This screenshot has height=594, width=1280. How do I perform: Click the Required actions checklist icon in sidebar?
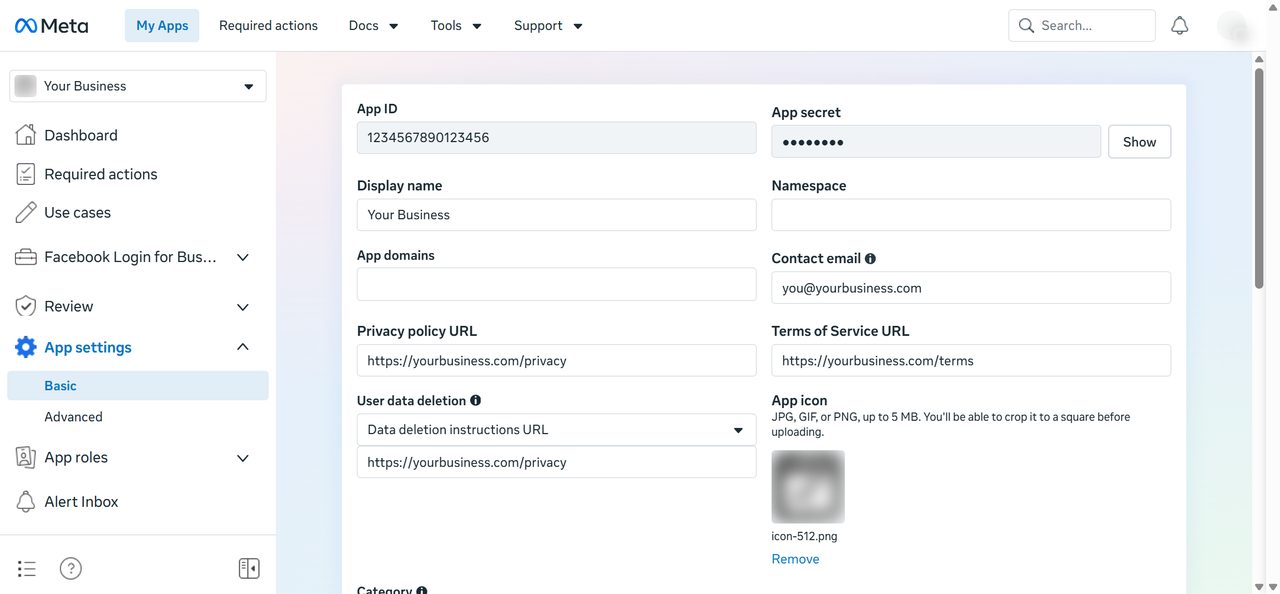coord(26,174)
